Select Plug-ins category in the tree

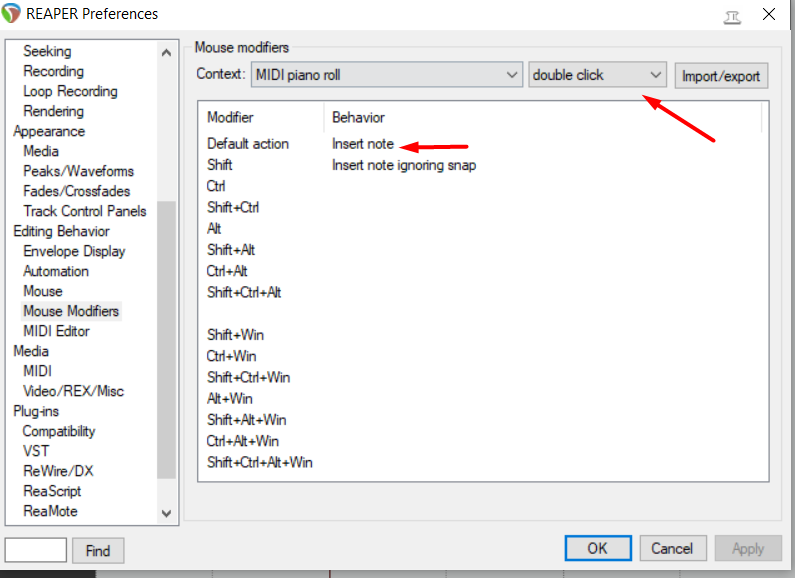click(36, 411)
